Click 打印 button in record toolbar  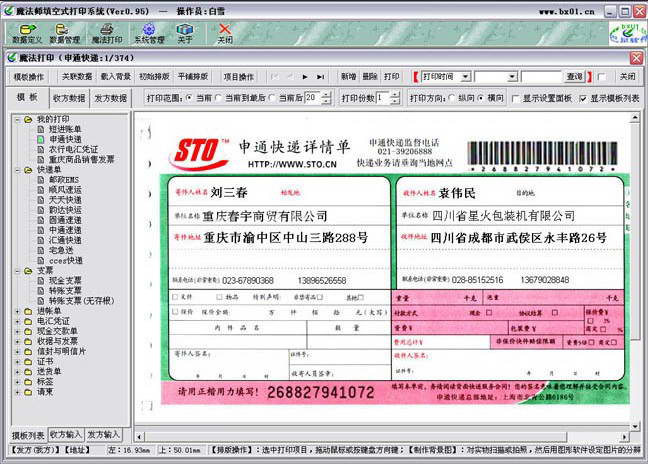coord(391,77)
